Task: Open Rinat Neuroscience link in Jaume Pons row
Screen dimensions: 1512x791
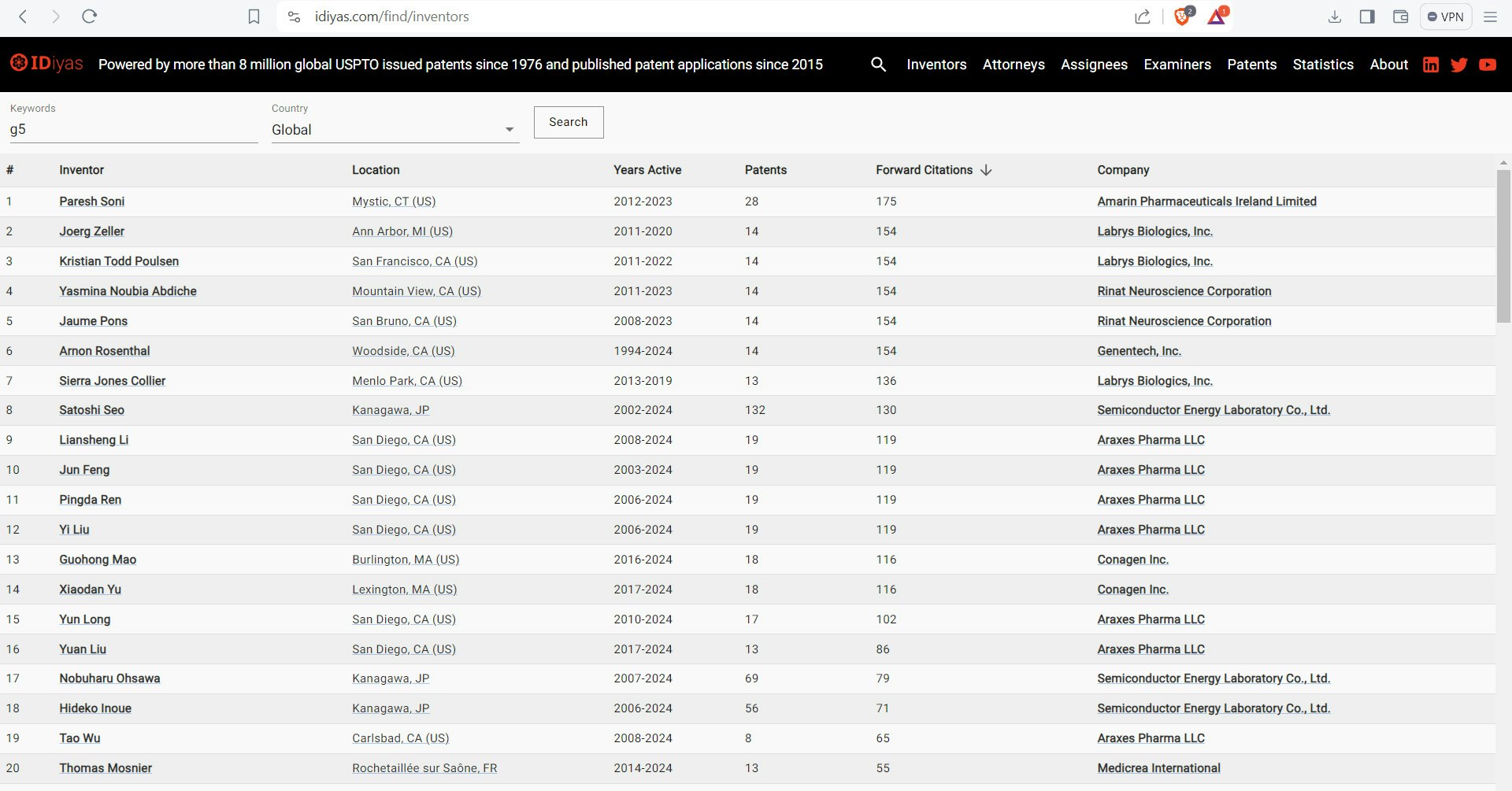Action: pyautogui.click(x=1184, y=321)
